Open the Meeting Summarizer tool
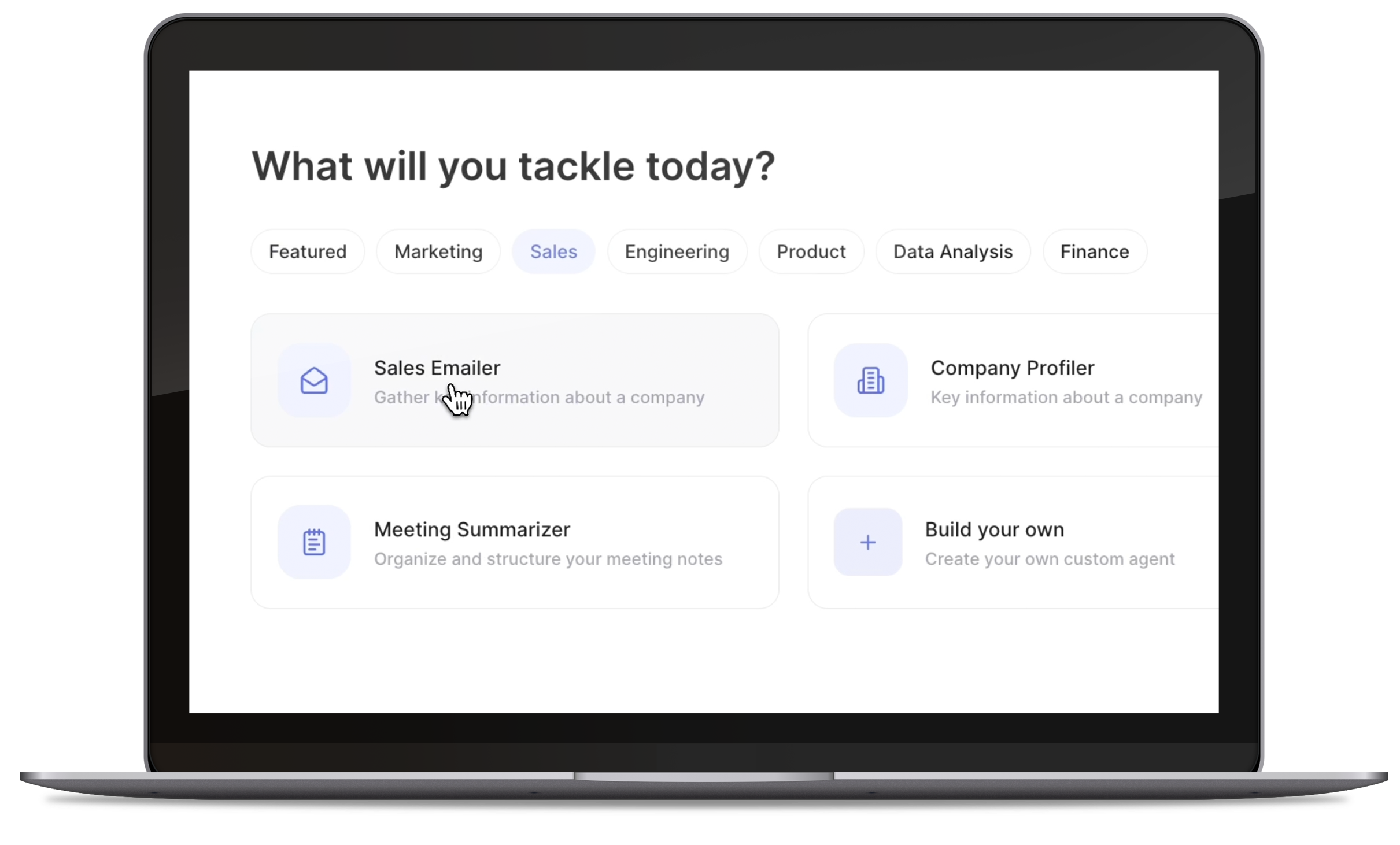1400x845 pixels. tap(515, 542)
